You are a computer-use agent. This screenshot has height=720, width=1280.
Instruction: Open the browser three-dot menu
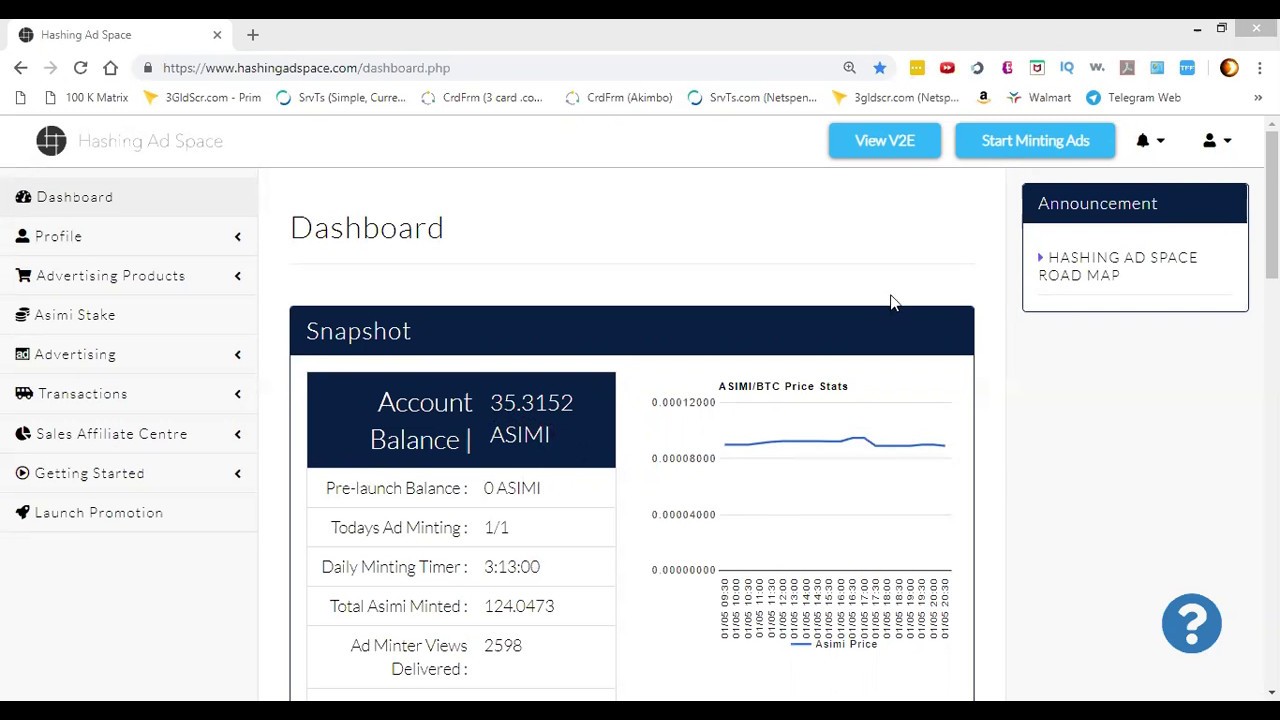[x=1260, y=68]
